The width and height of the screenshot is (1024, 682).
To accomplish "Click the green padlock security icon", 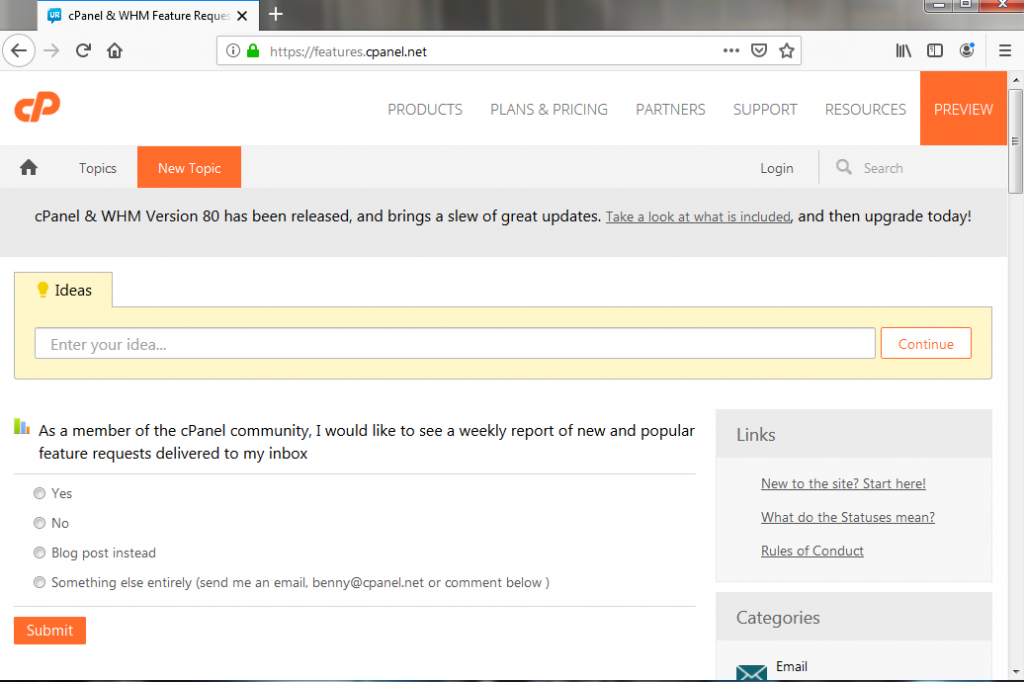I will coord(253,50).
